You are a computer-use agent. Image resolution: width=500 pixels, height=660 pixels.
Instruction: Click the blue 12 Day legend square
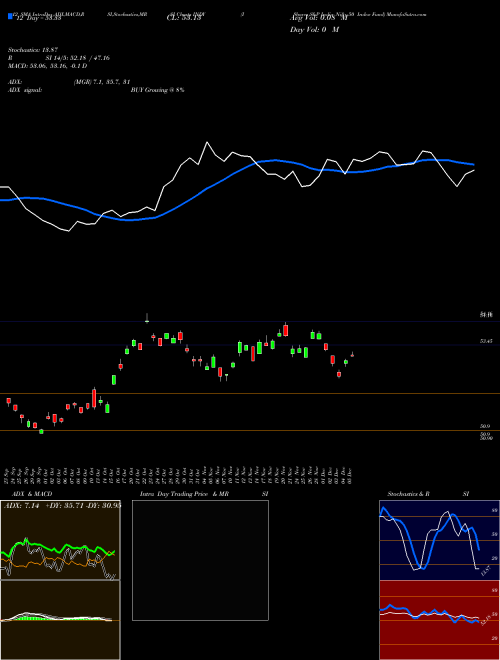pos(10,17)
